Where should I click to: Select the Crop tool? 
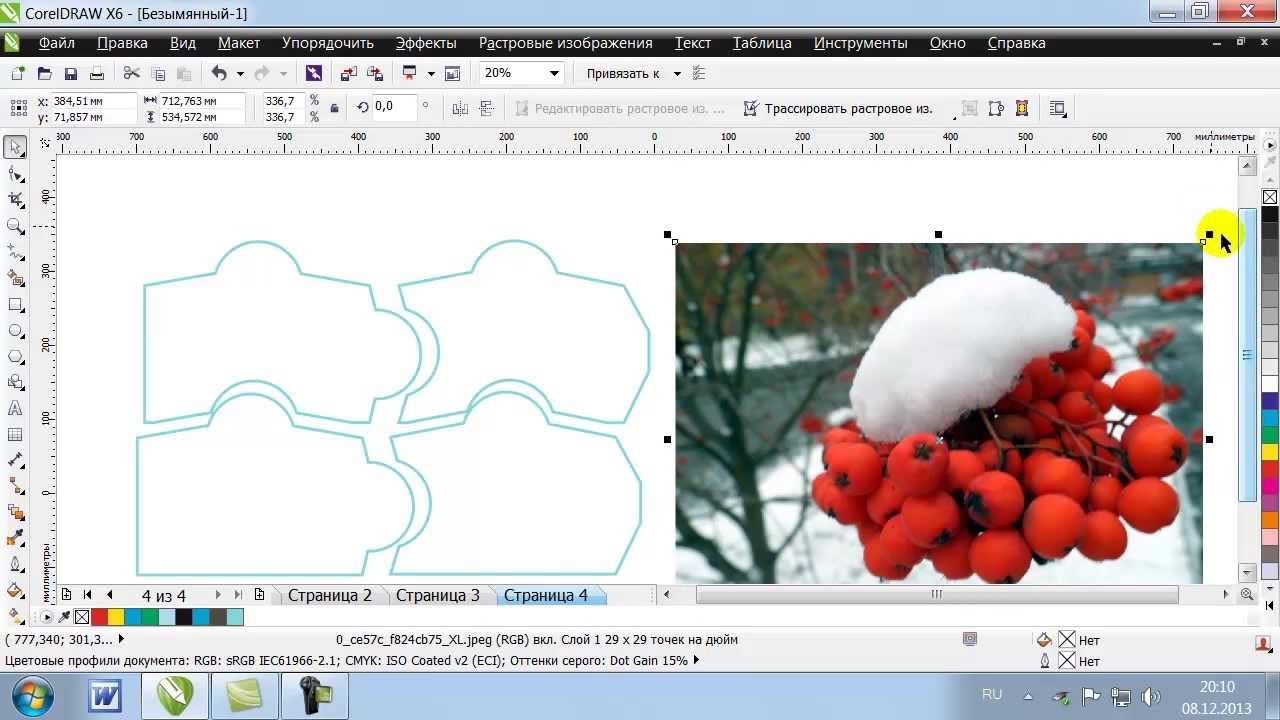[15, 200]
